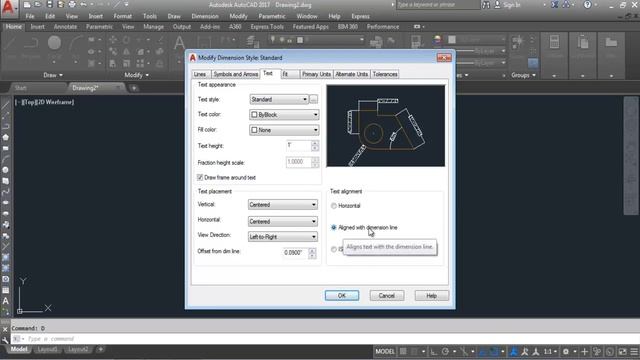Select the Circle tool in the left toolbar
This screenshot has height=360, width=640.
(x=5, y=170)
